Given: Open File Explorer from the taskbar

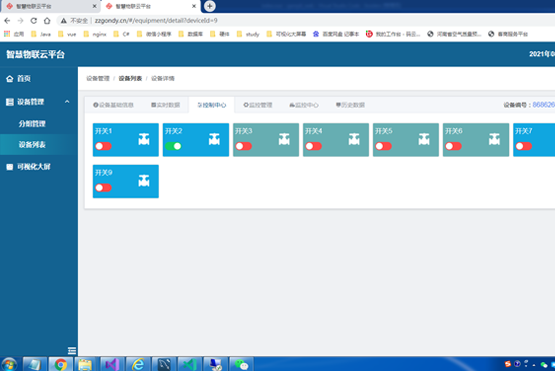Looking at the screenshot, I should [x=85, y=364].
